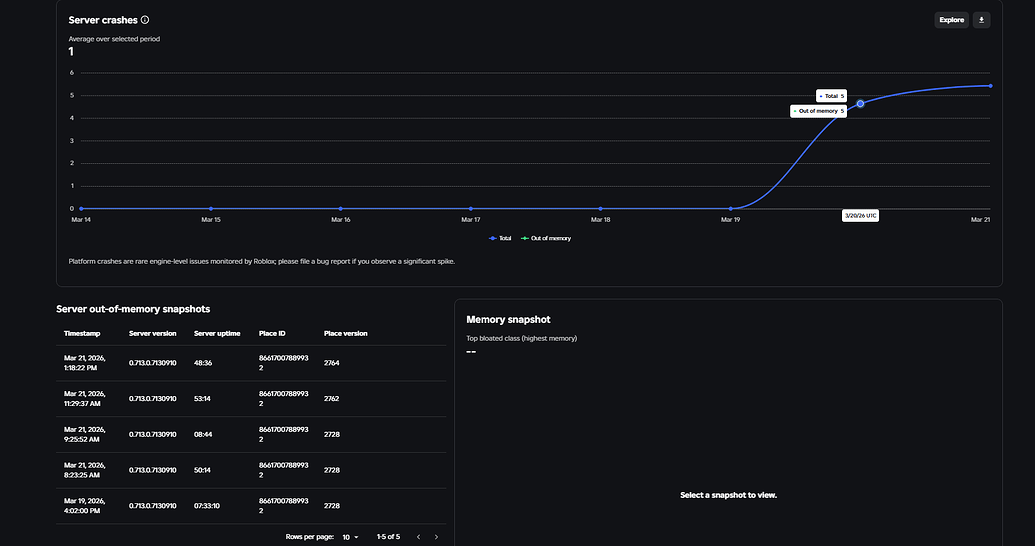Click the highlighted 3/20/26 chart point

click(x=860, y=104)
